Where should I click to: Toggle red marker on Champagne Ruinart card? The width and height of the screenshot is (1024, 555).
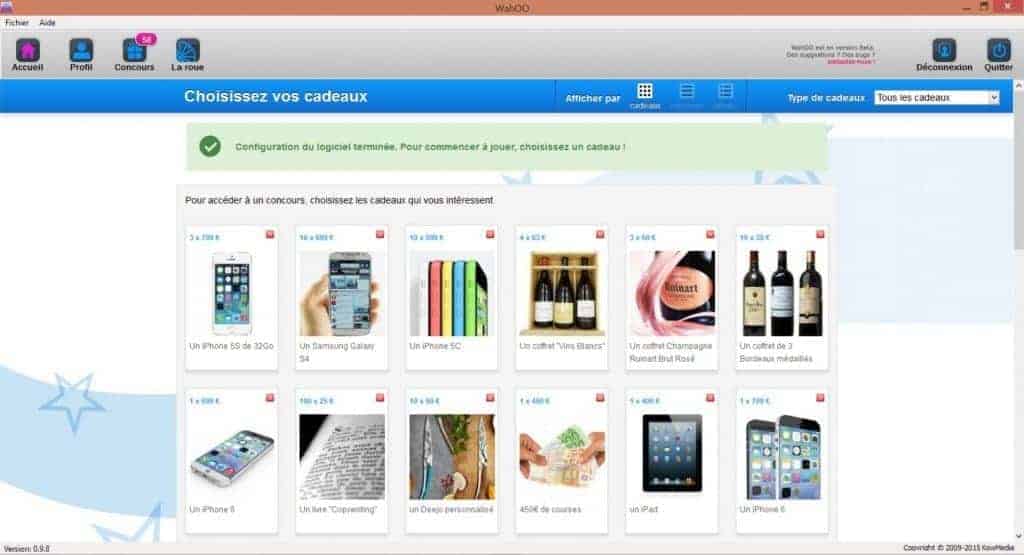point(710,234)
